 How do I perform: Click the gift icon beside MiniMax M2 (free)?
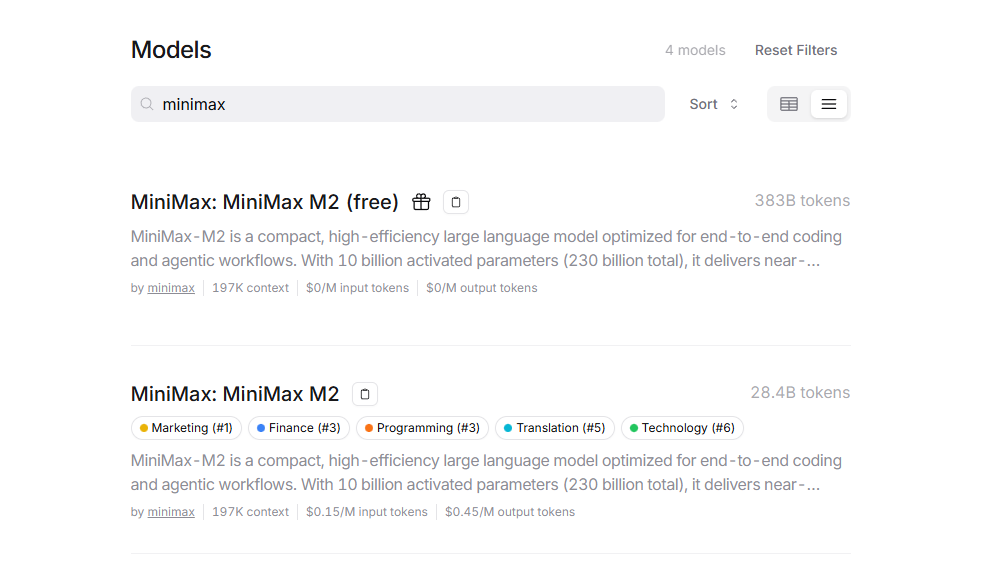click(x=421, y=201)
